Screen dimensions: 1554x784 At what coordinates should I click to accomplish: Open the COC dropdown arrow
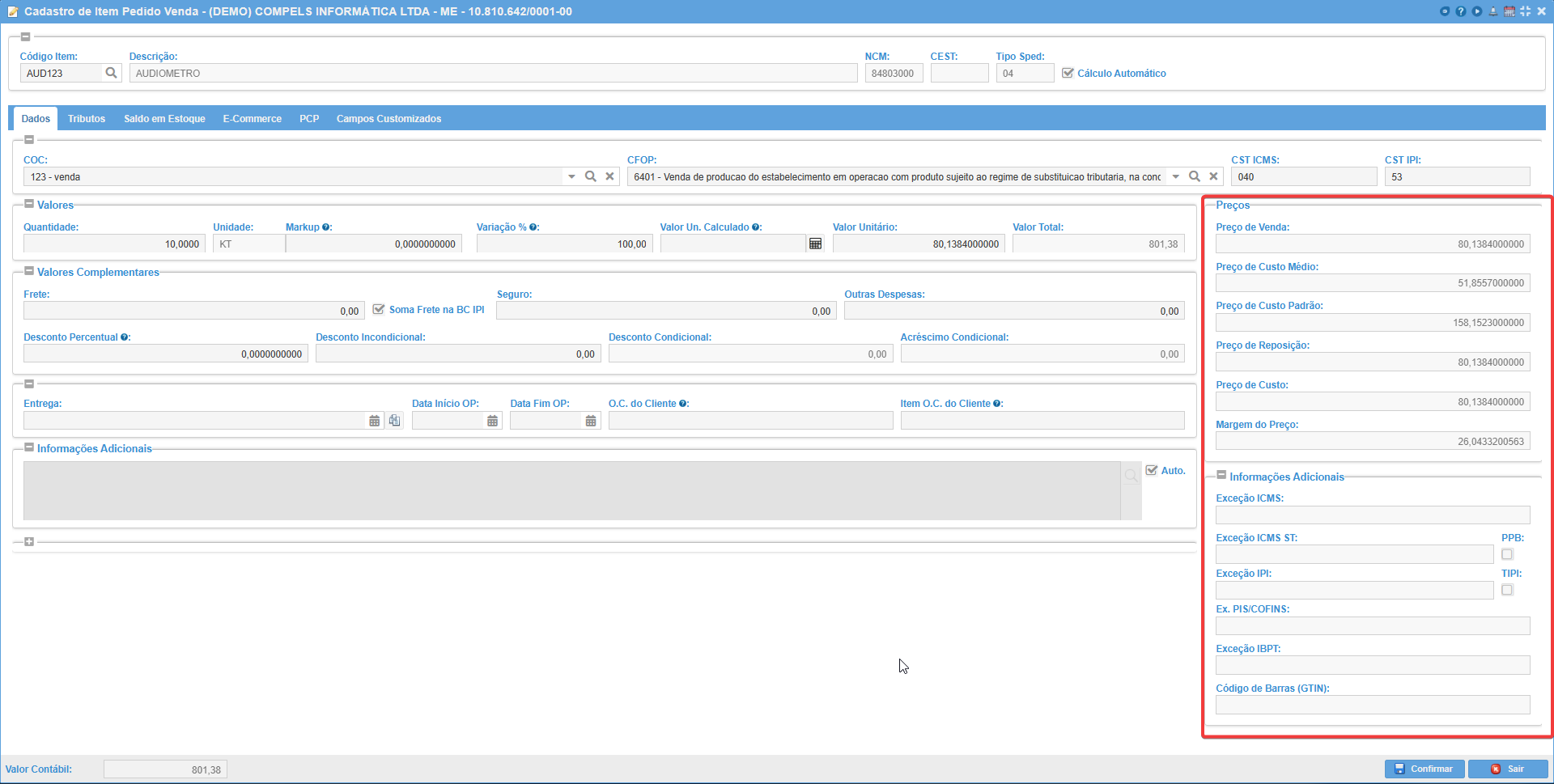(x=571, y=176)
